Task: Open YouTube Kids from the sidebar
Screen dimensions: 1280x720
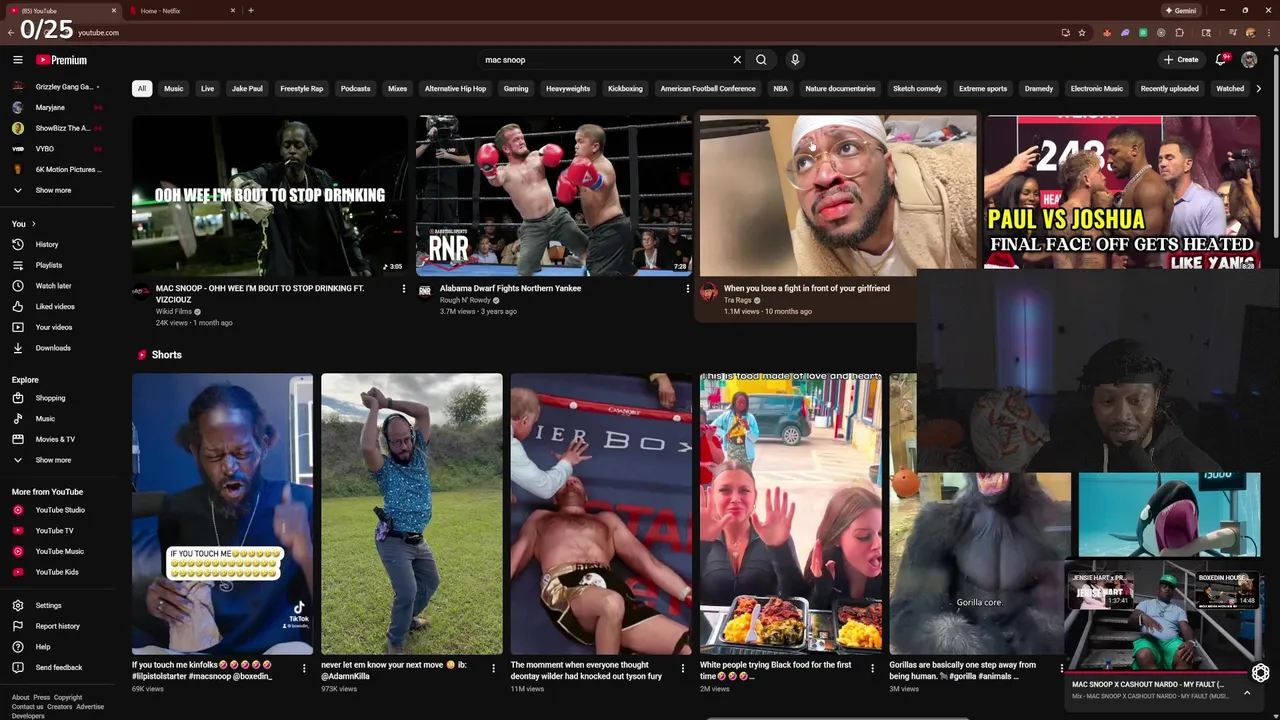Action: tap(57, 572)
